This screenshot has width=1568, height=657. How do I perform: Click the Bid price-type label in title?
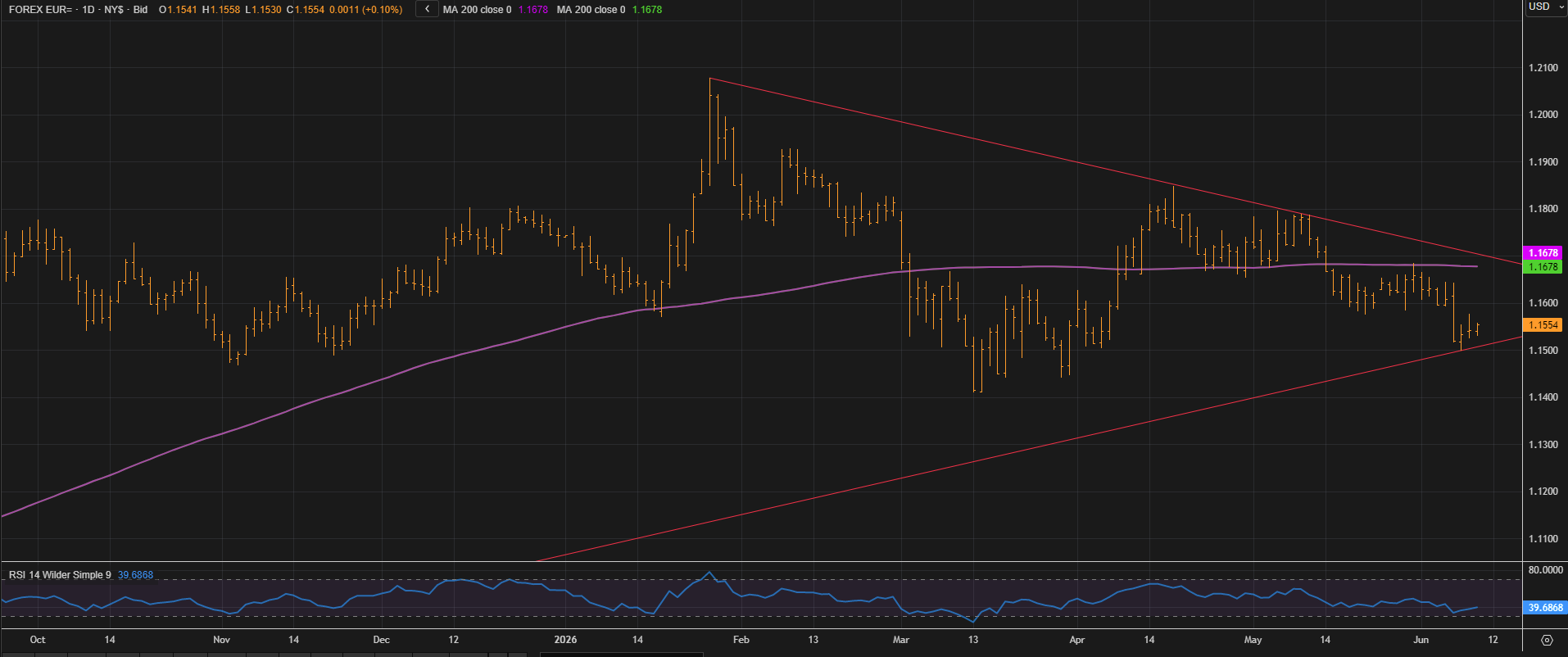click(140, 10)
